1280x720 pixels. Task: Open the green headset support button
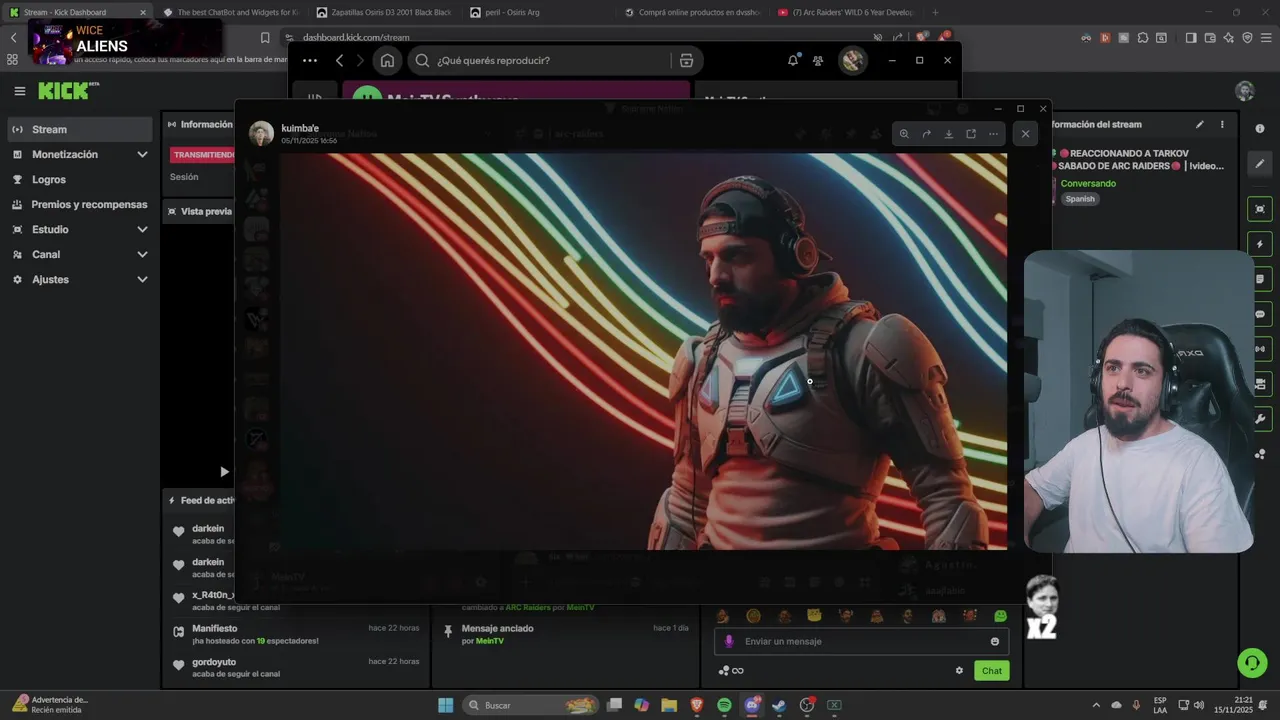(x=1252, y=663)
